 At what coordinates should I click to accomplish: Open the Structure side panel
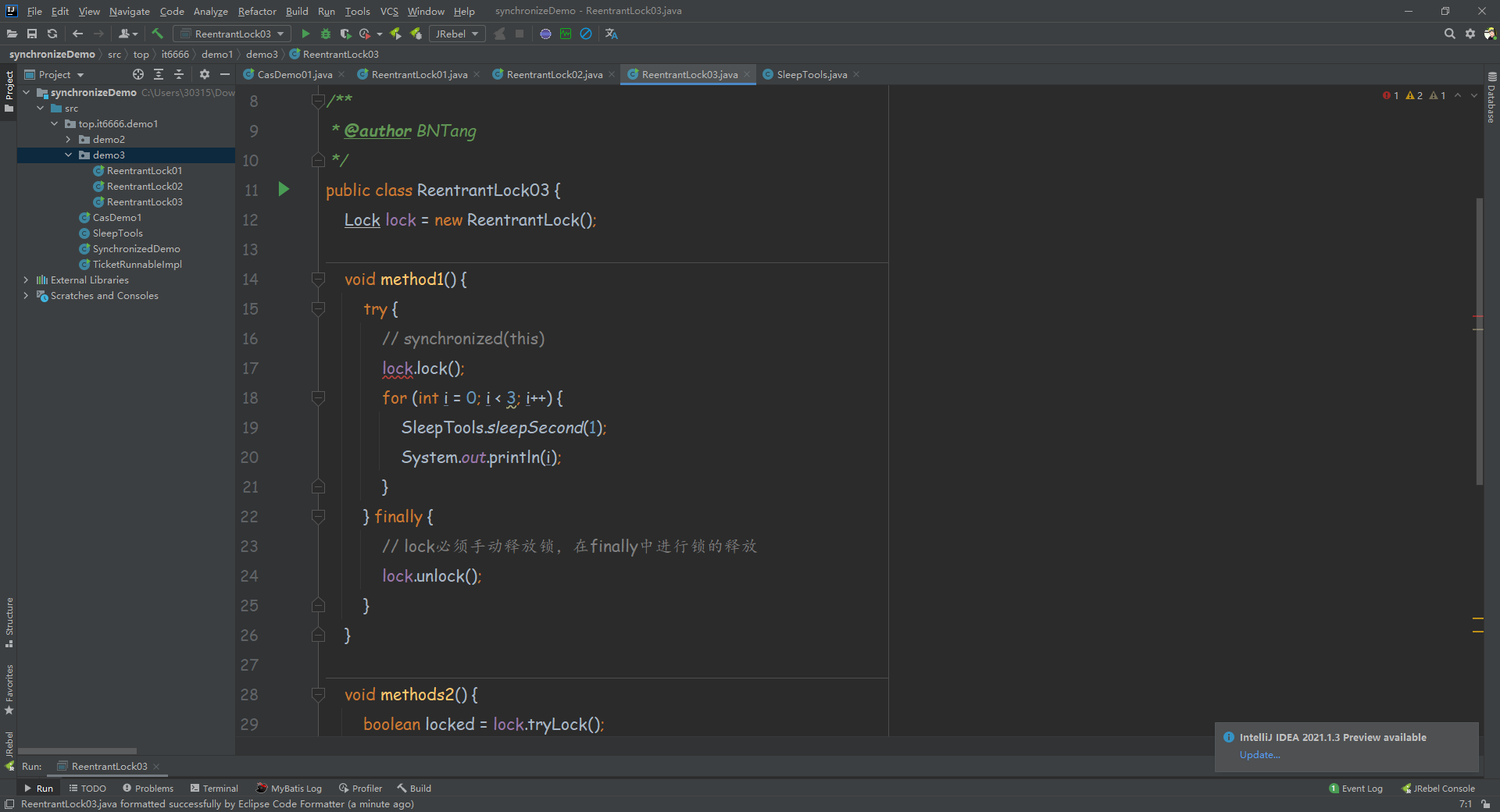tap(9, 622)
